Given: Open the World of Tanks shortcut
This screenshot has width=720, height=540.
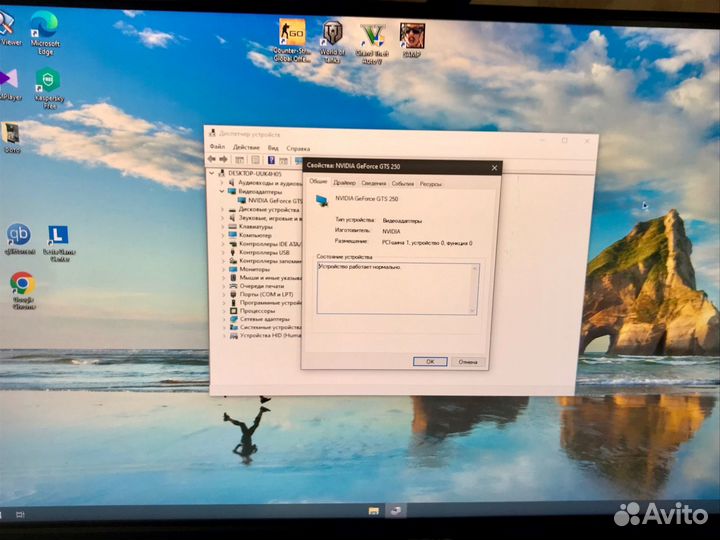Looking at the screenshot, I should pos(333,37).
